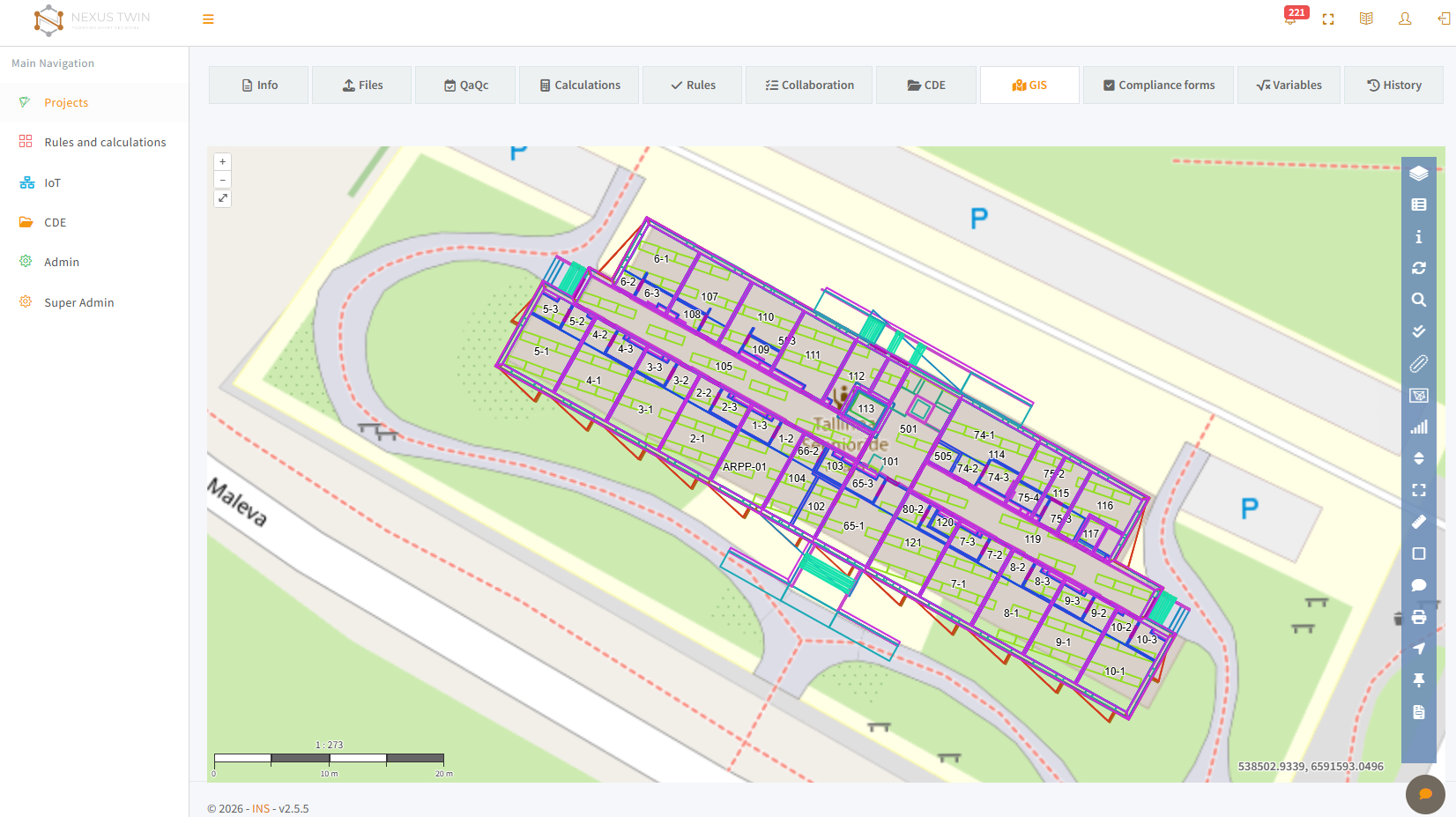
Task: Toggle browser fullscreen from top bar
Action: (x=1328, y=19)
